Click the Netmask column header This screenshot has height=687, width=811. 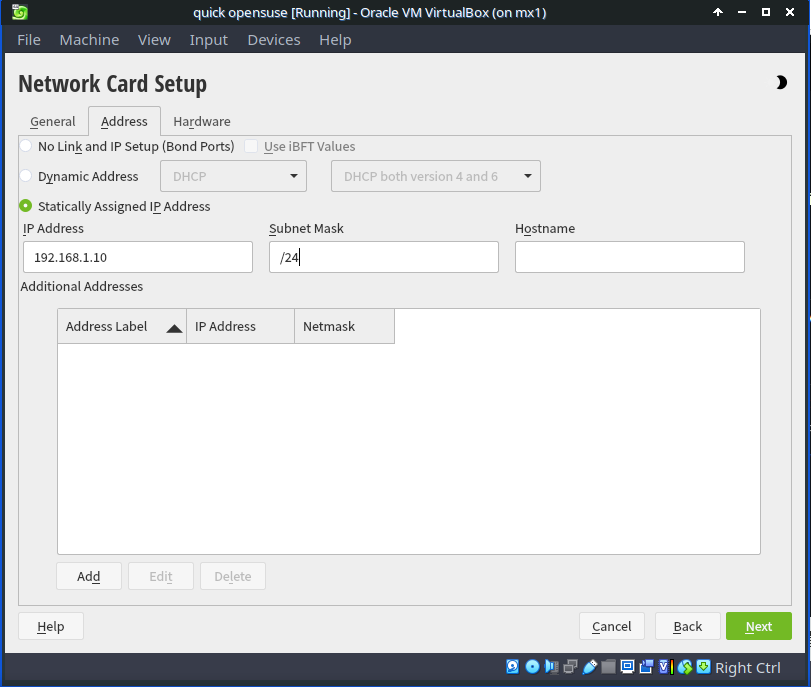[x=344, y=326]
